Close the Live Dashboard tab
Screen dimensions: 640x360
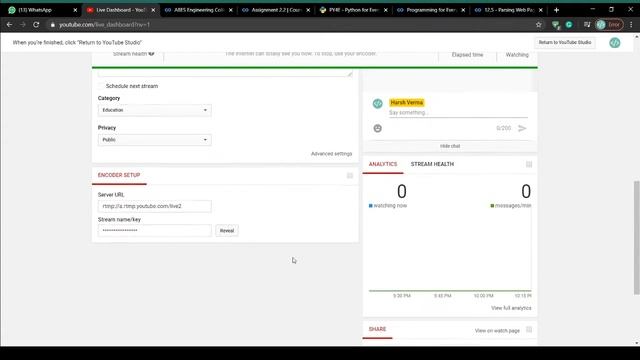[153, 10]
